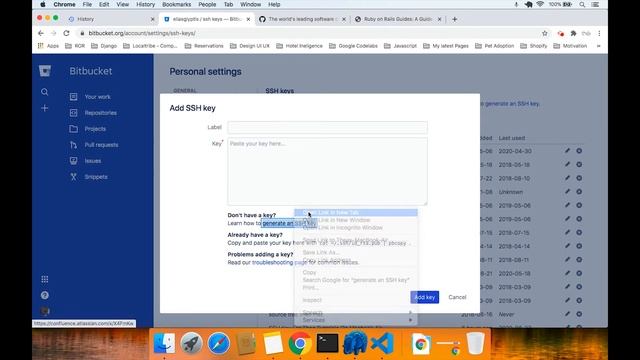
Task: Delete the key last used 2018-08-10
Action: pyautogui.click(x=579, y=178)
